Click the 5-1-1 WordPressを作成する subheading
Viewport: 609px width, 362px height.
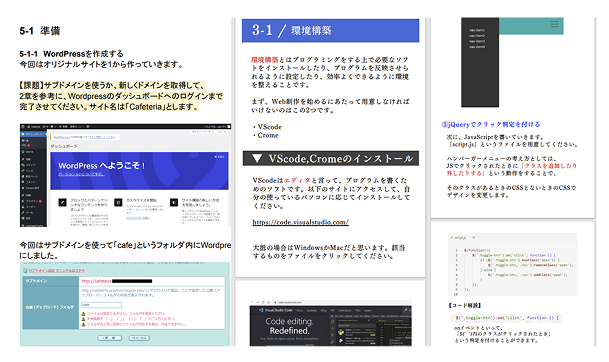[x=71, y=54]
